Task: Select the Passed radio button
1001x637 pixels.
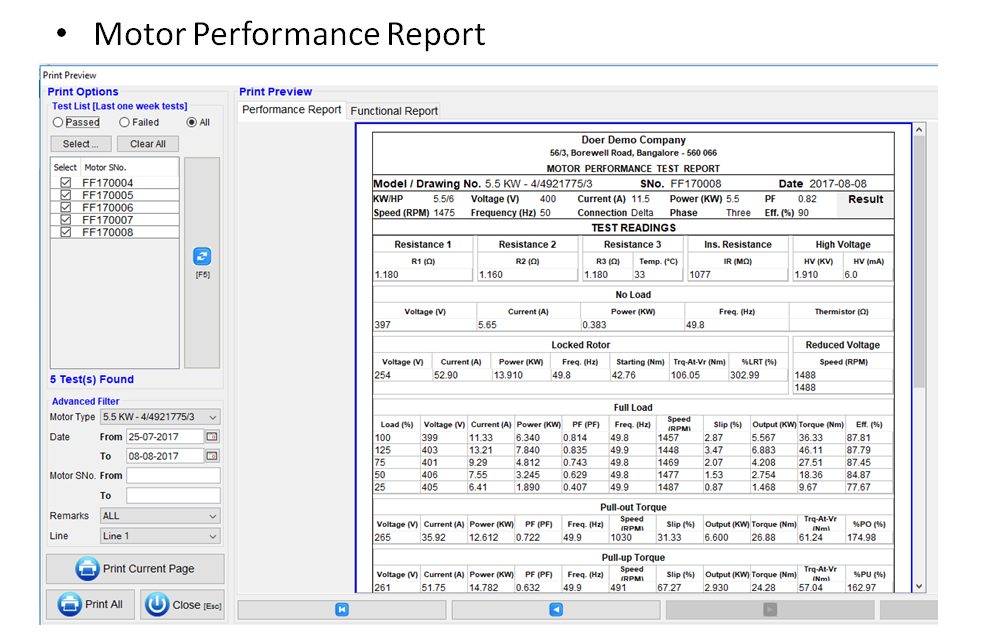Action: point(59,122)
